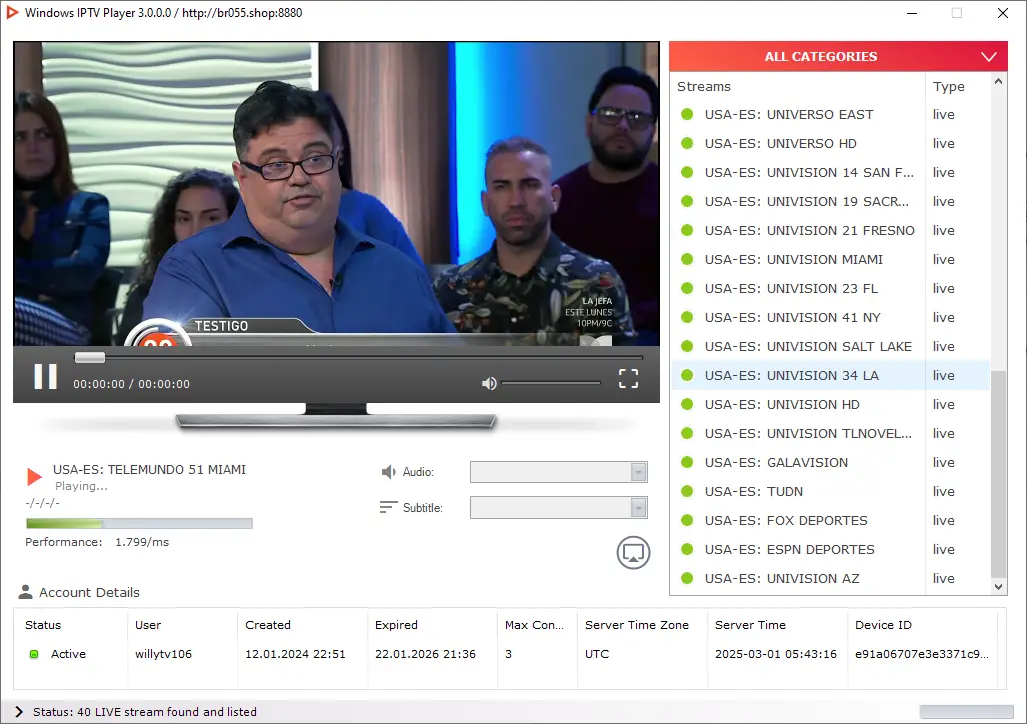Open the Audio track dropdown
Viewport: 1027px width, 724px height.
coord(559,472)
